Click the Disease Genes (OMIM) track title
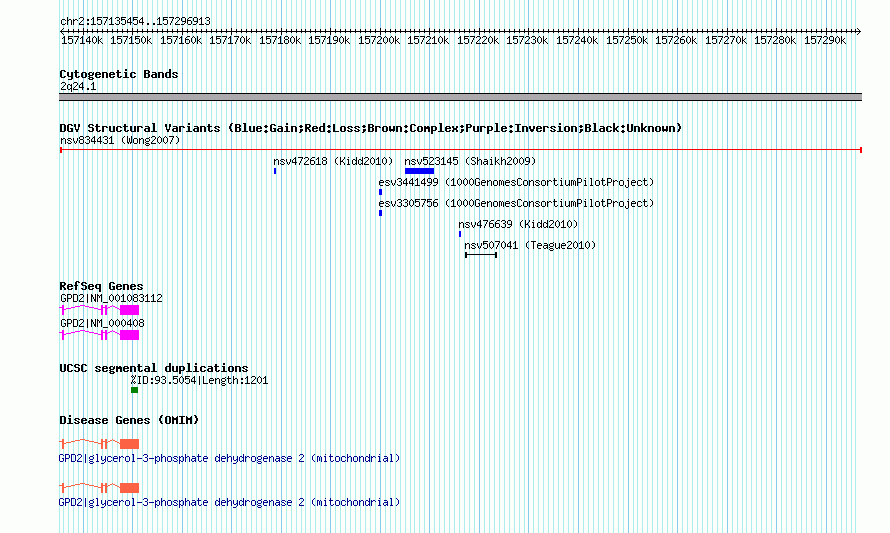Image resolution: width=890 pixels, height=533 pixels. tap(129, 420)
